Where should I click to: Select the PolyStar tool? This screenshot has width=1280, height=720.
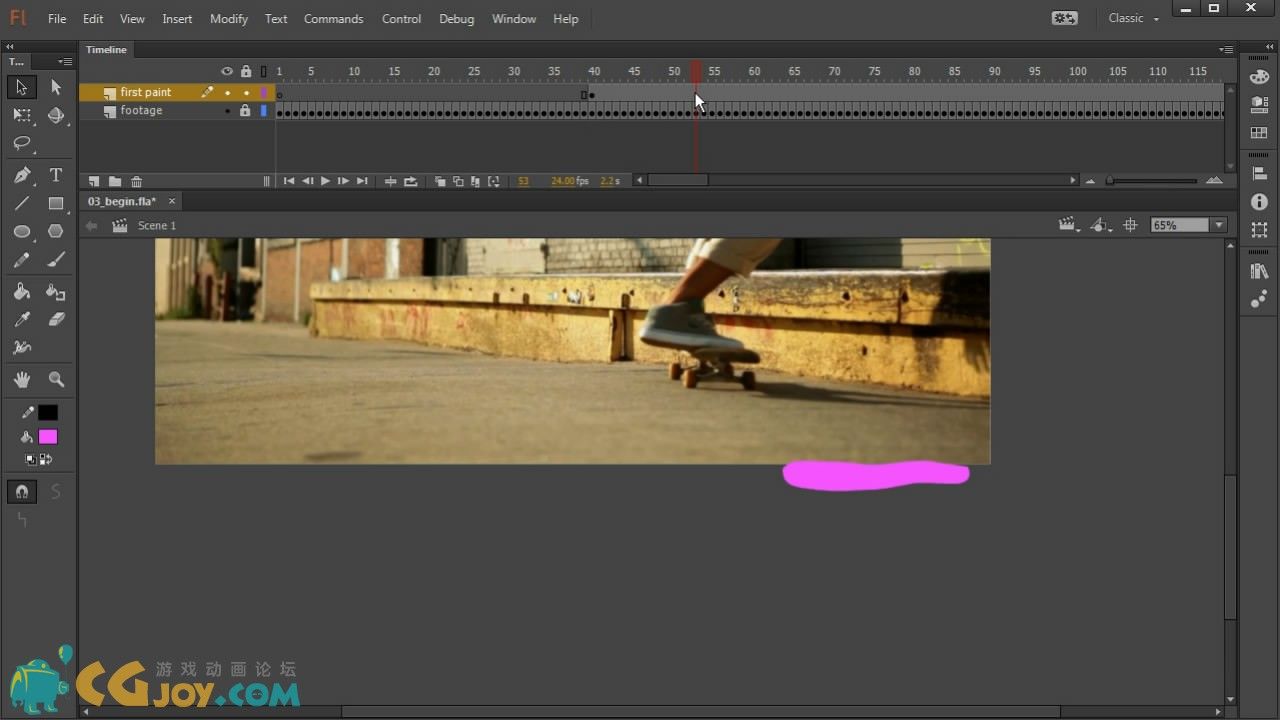(x=56, y=231)
